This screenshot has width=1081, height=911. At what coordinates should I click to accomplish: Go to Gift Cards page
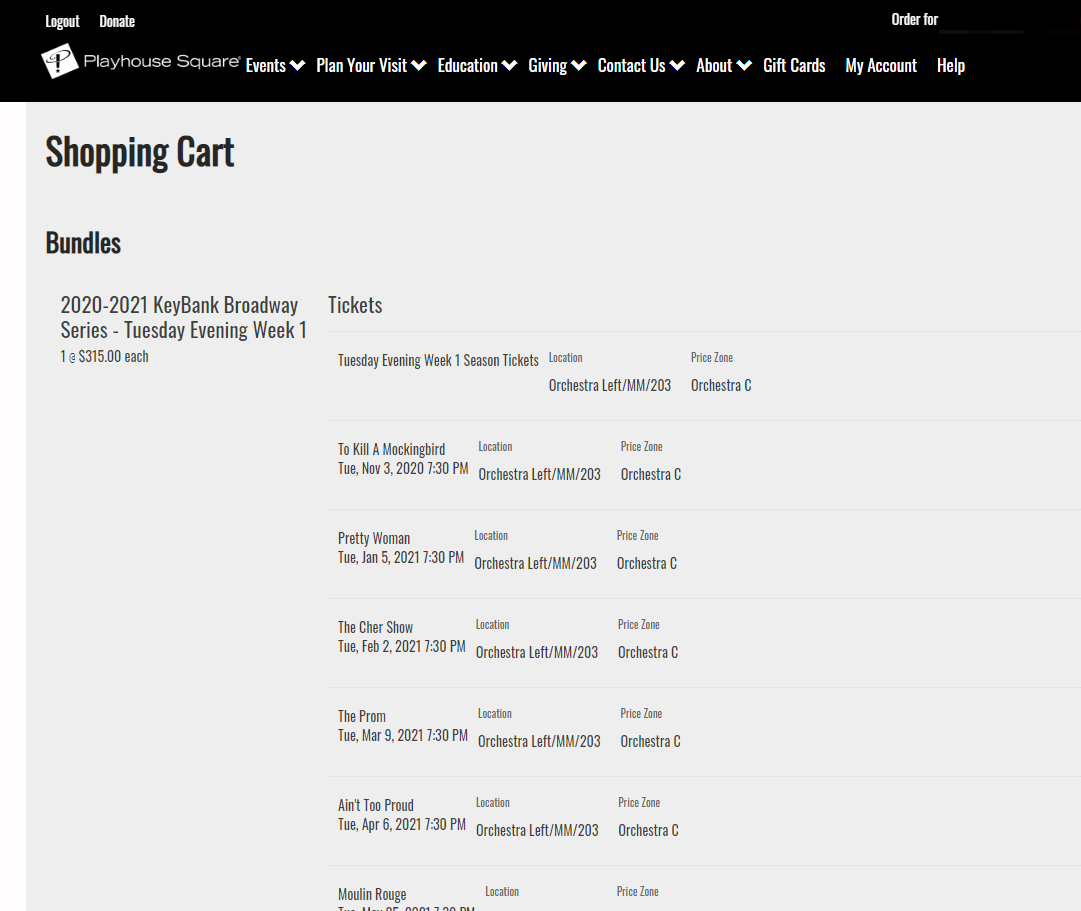794,66
